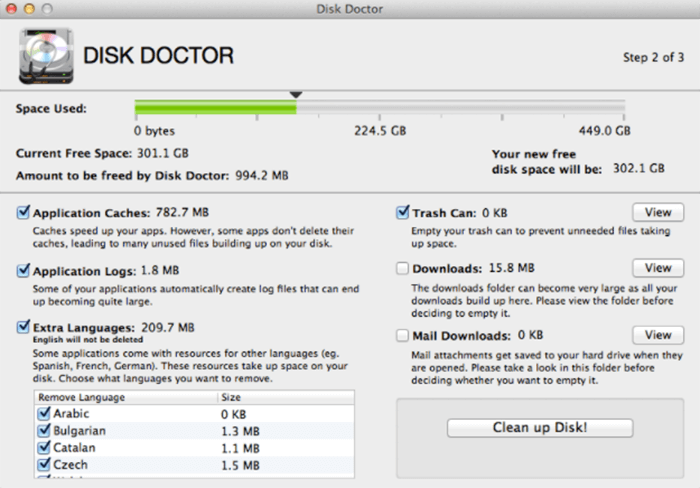This screenshot has height=488, width=700.
Task: Click the 1.1 MB Catalan size cell
Action: coord(240,448)
